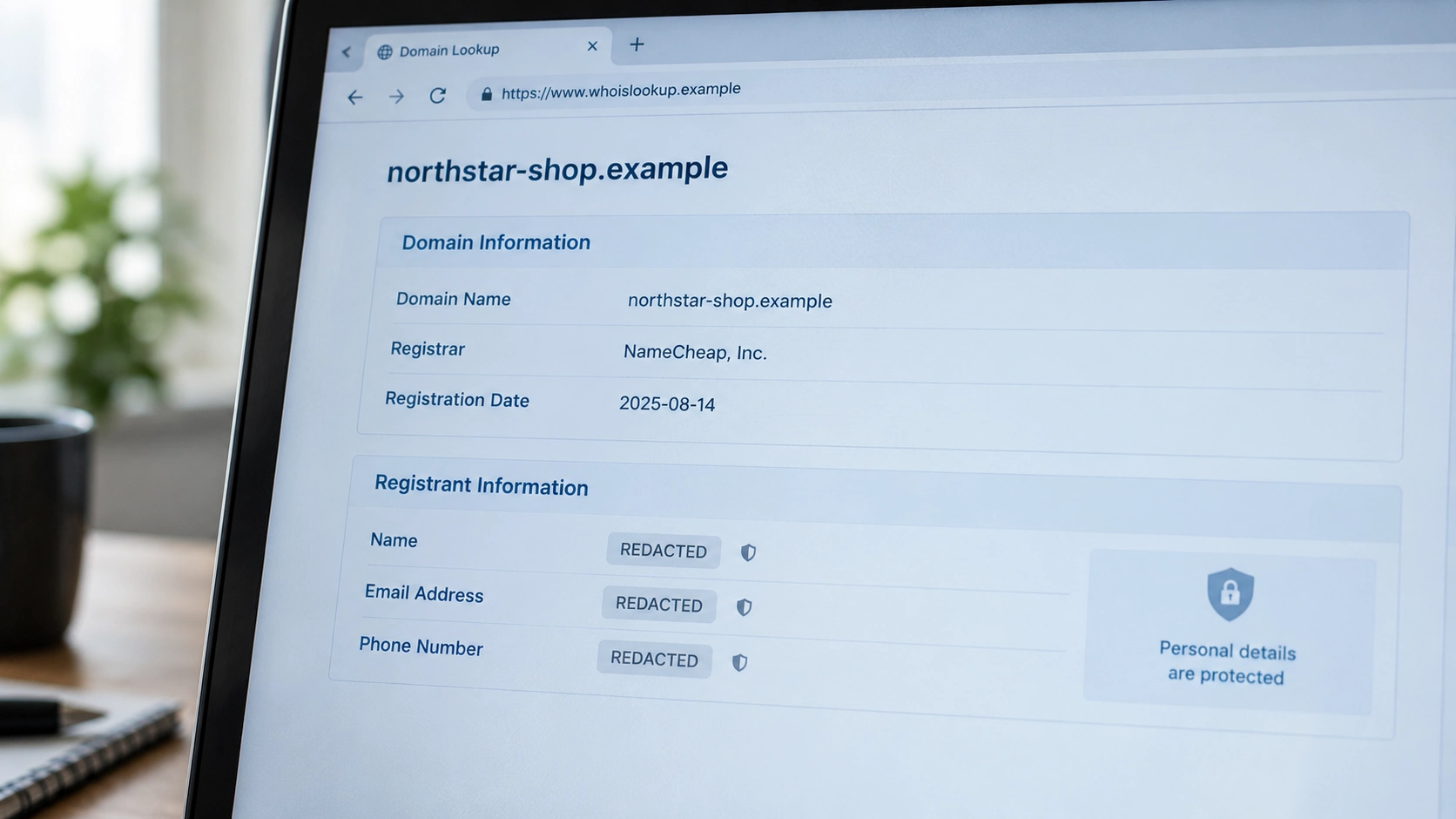Click the REDACTED badge for Name
This screenshot has height=819, width=1456.
(664, 551)
